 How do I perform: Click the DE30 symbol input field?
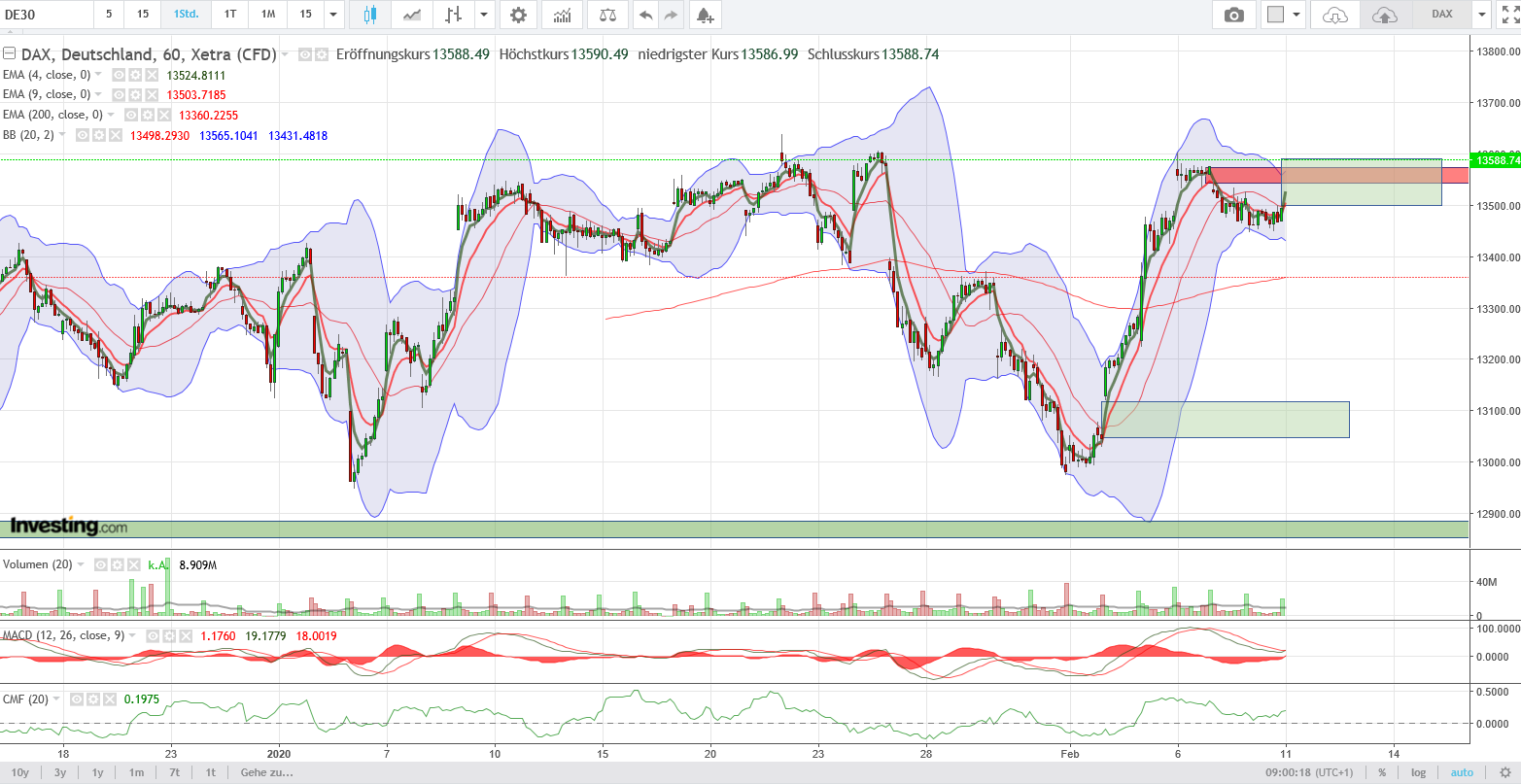(47, 15)
